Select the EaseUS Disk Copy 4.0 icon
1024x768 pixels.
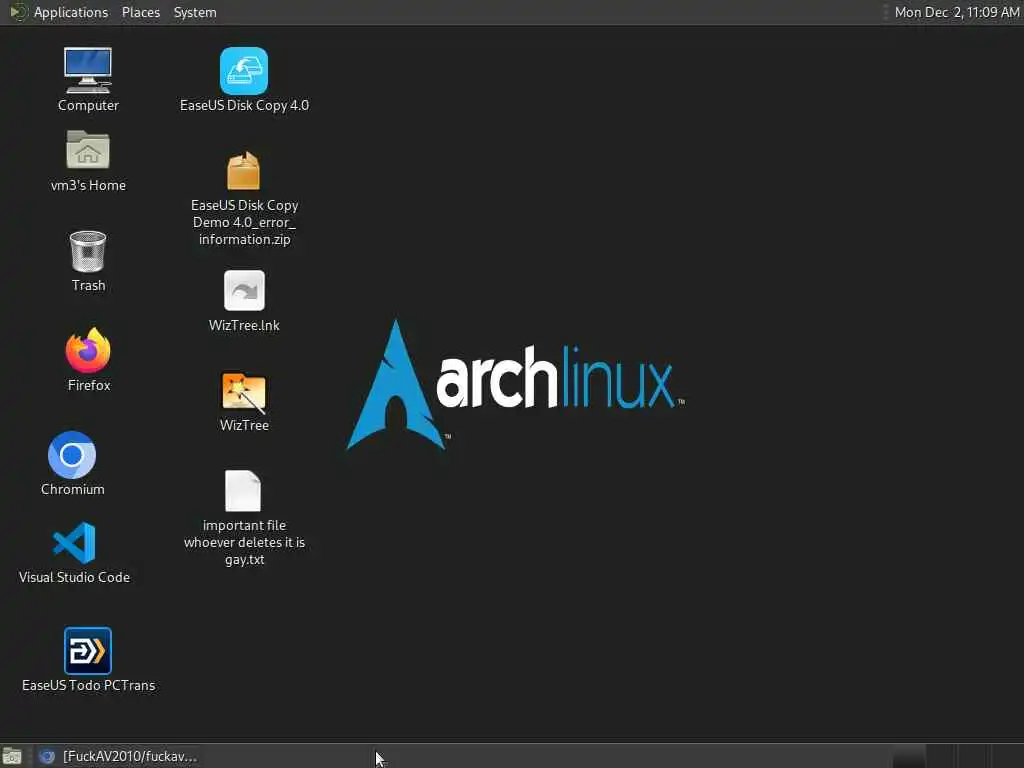(244, 71)
